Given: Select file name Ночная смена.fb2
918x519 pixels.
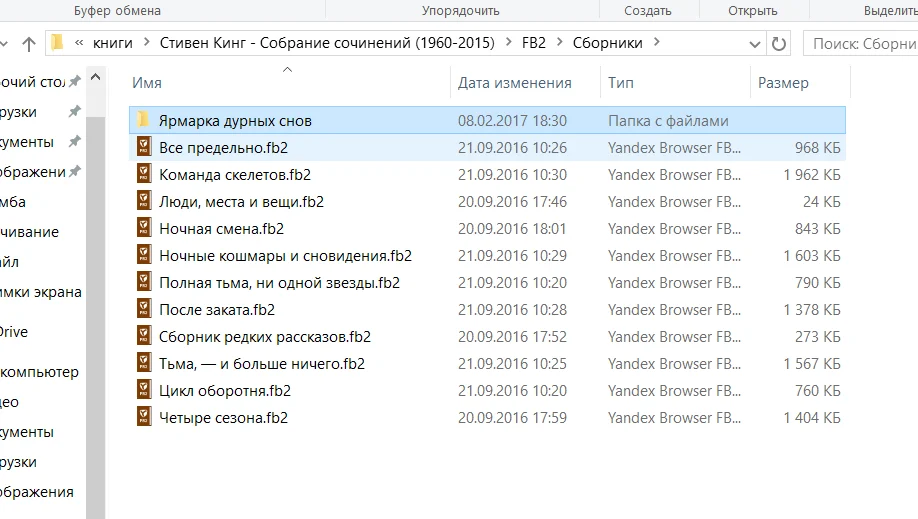Looking at the screenshot, I should (x=221, y=229).
